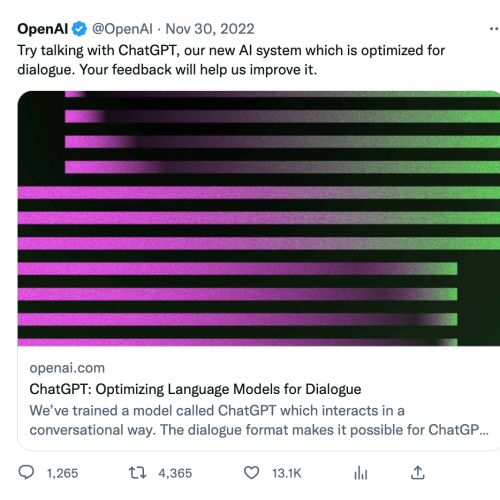Image resolution: width=500 pixels, height=500 pixels.
Task: Click the openai.com domain on the card
Action: (67, 368)
